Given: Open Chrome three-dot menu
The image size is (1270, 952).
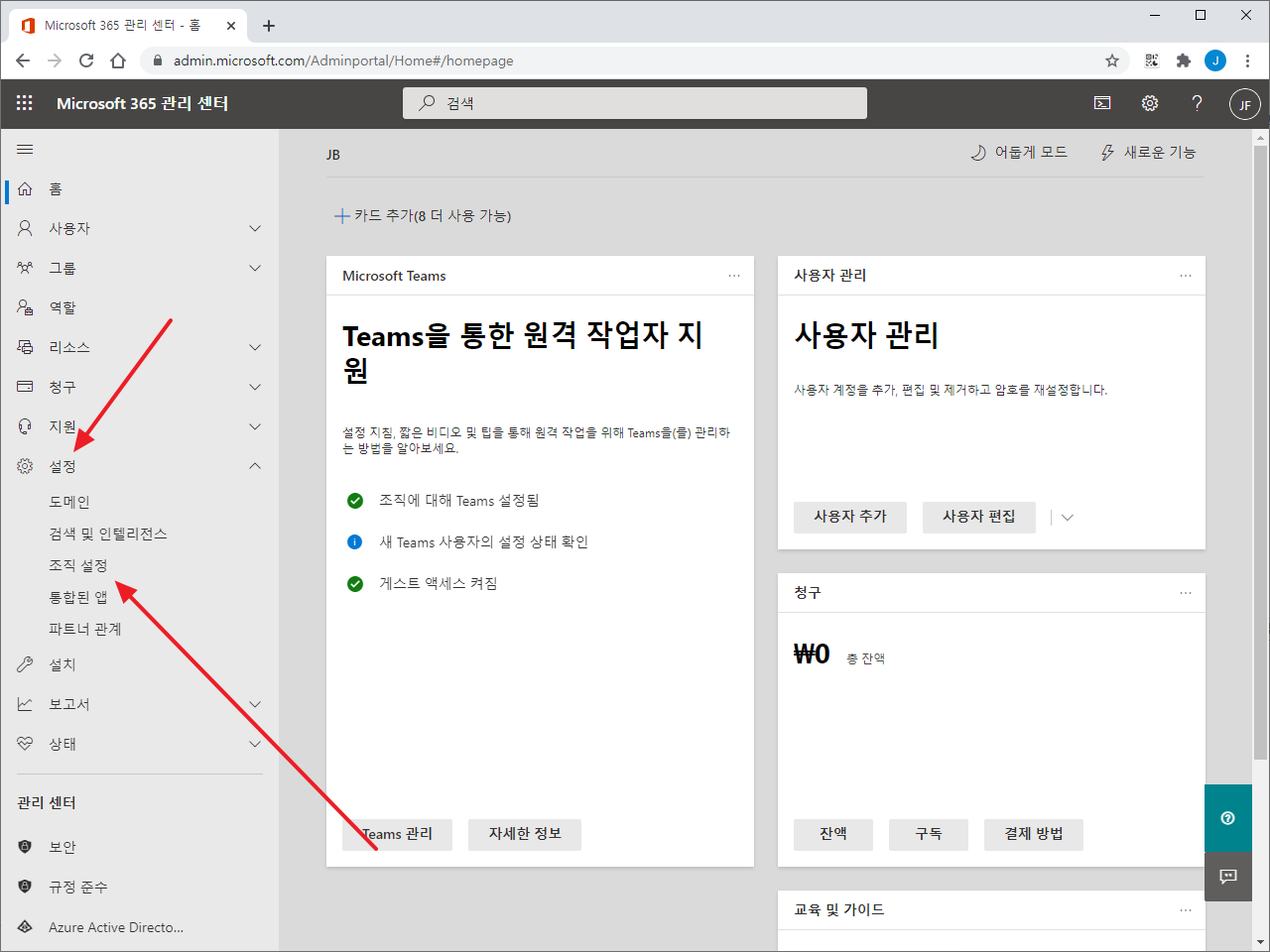Looking at the screenshot, I should (1247, 60).
